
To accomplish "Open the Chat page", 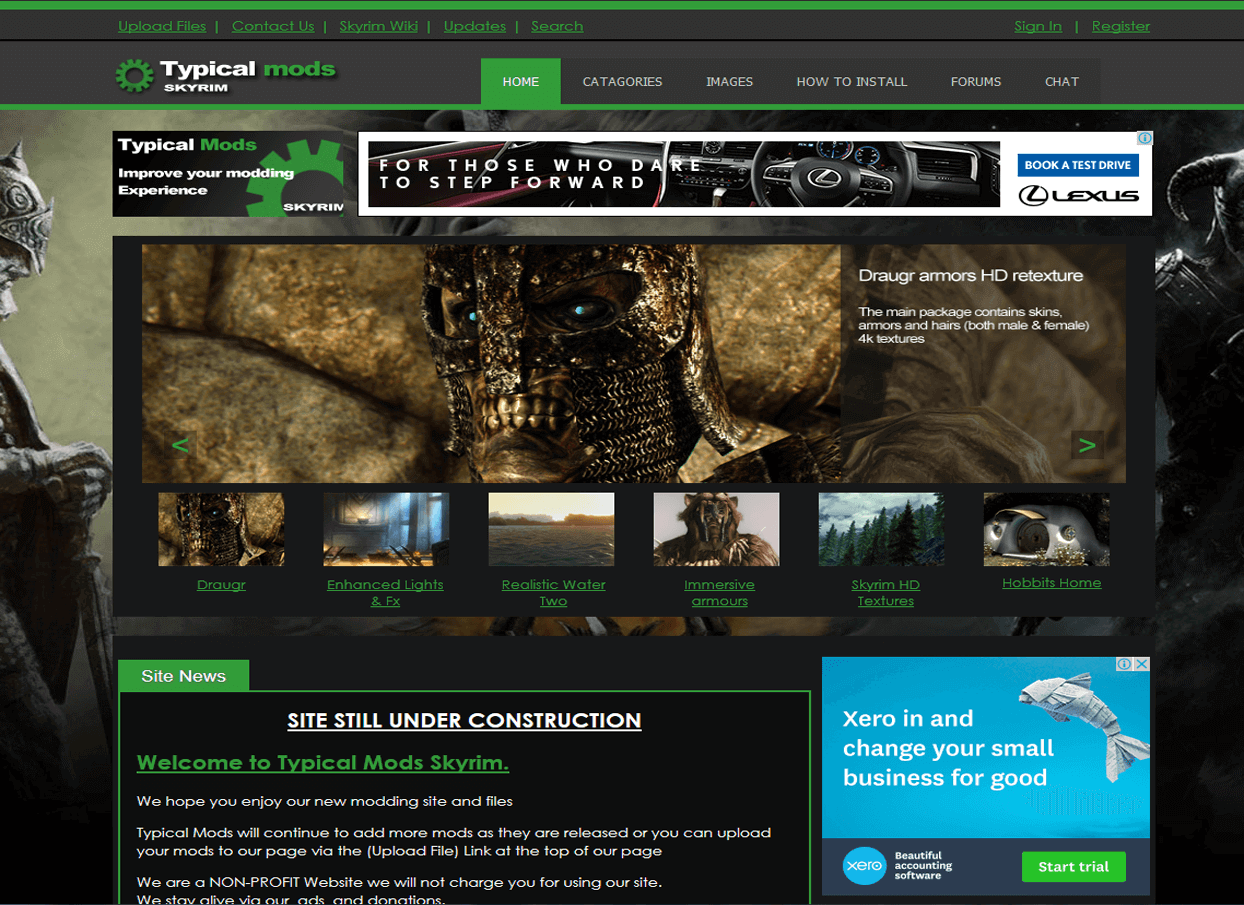I will point(1062,82).
